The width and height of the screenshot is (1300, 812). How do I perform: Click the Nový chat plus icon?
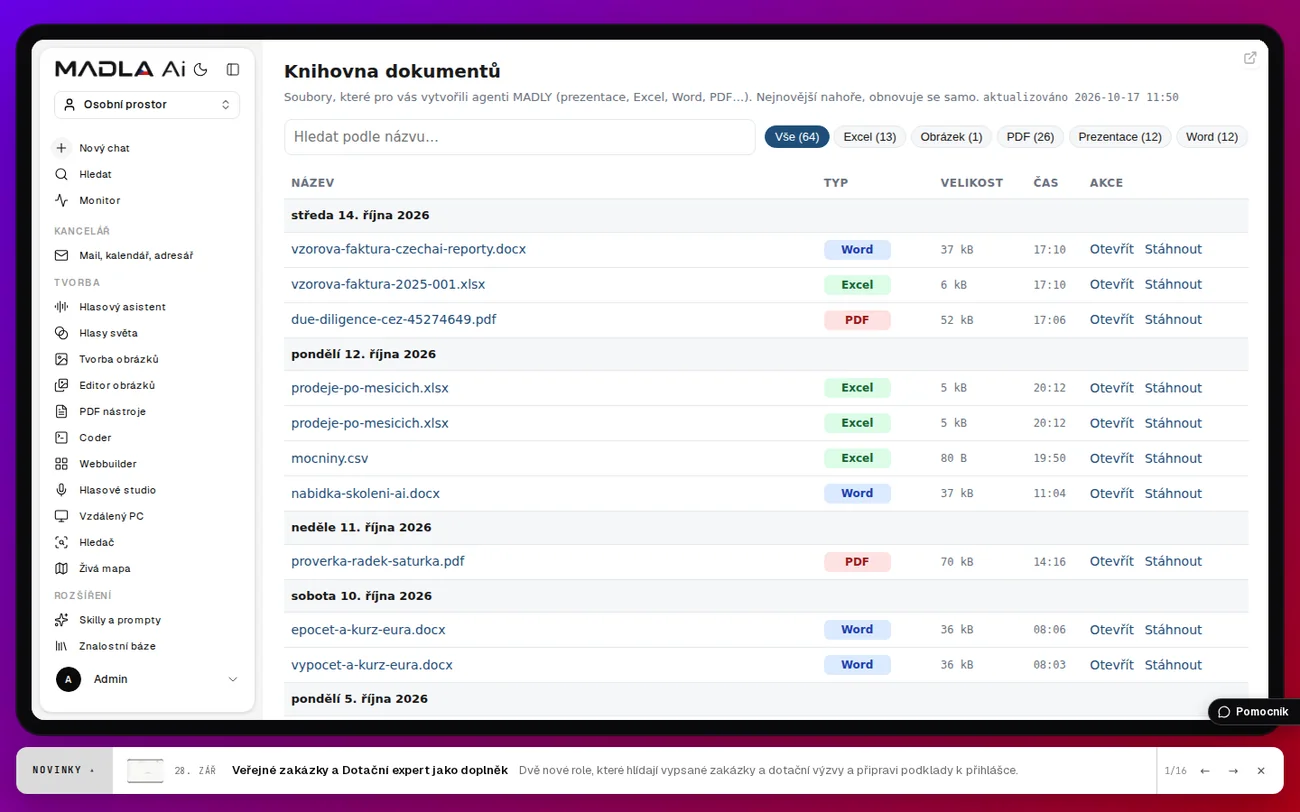point(61,148)
